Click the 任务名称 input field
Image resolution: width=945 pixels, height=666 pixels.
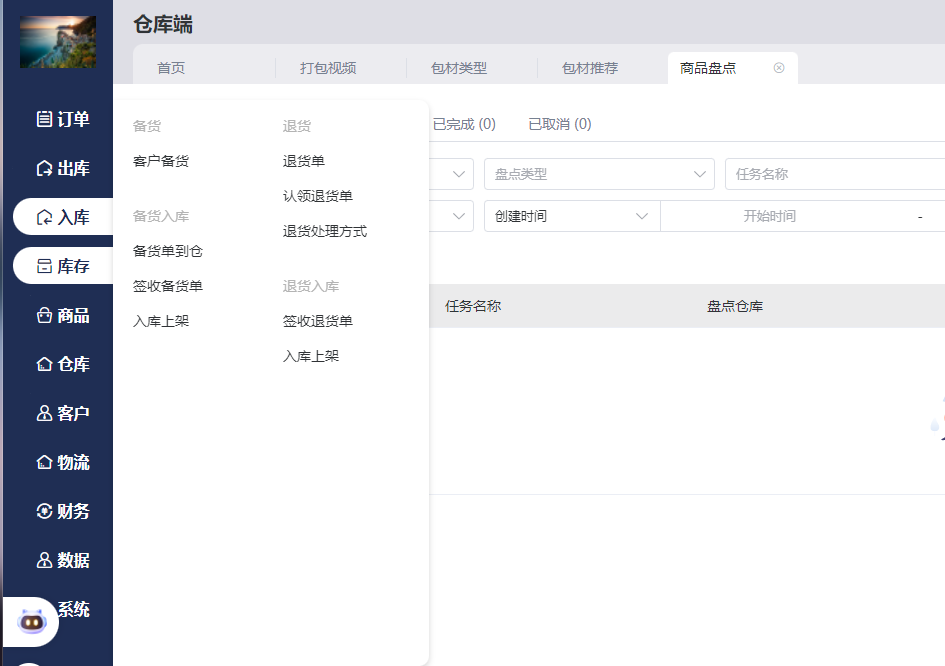[835, 174]
